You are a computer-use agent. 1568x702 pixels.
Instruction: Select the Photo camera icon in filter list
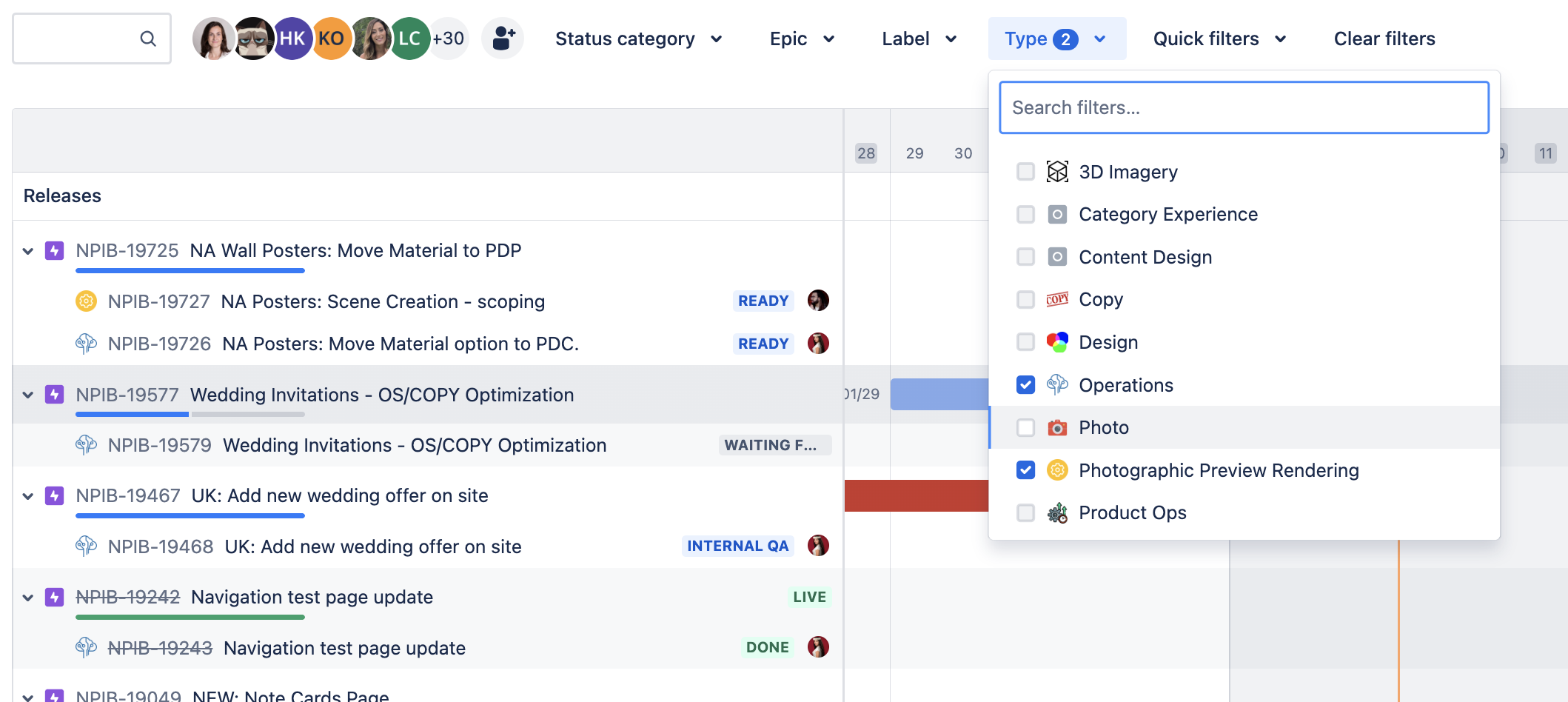click(1058, 427)
